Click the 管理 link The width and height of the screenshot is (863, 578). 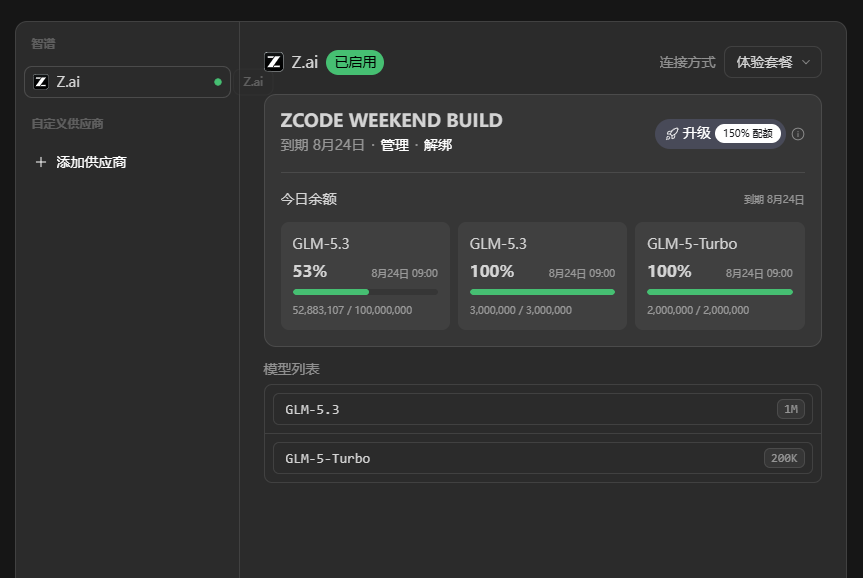(x=395, y=145)
